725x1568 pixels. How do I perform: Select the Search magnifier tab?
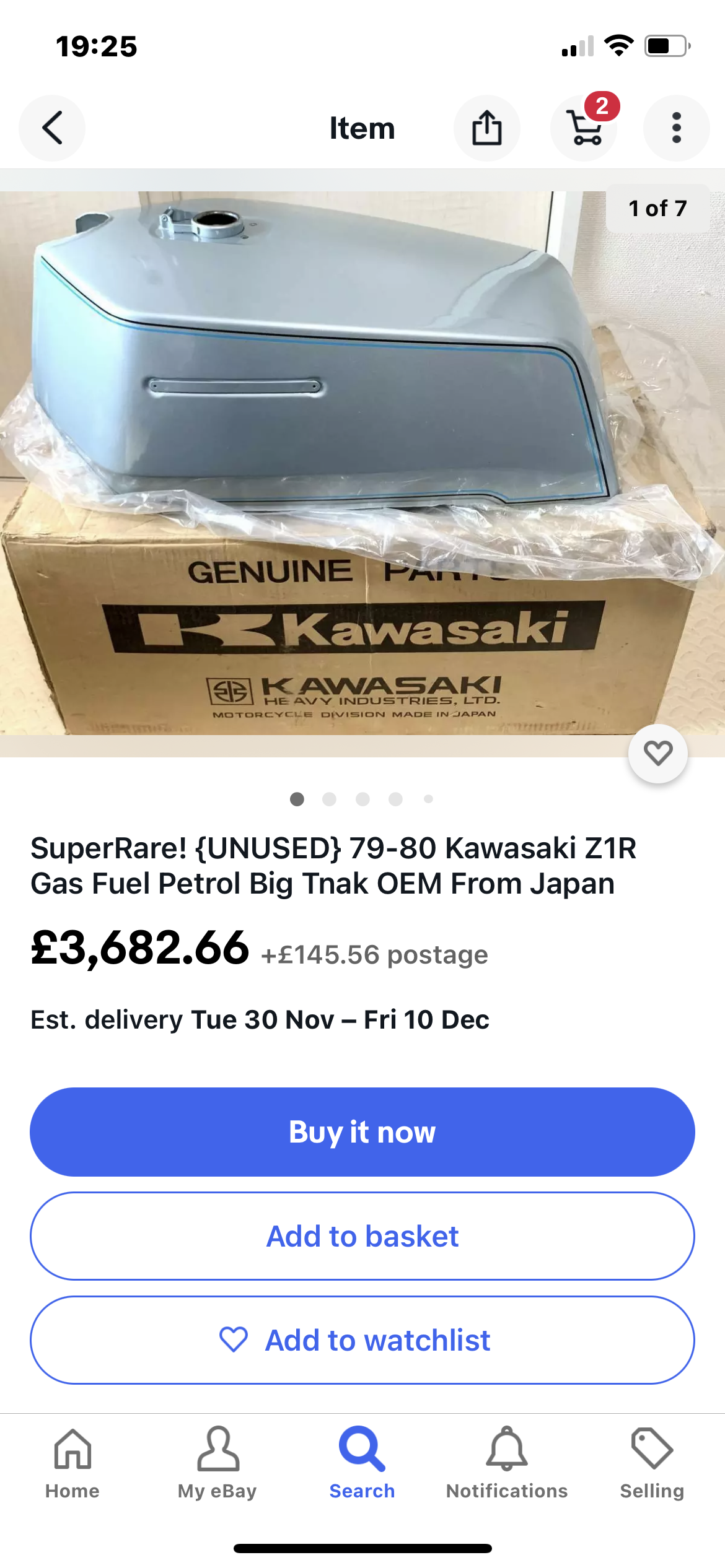coord(362,1463)
